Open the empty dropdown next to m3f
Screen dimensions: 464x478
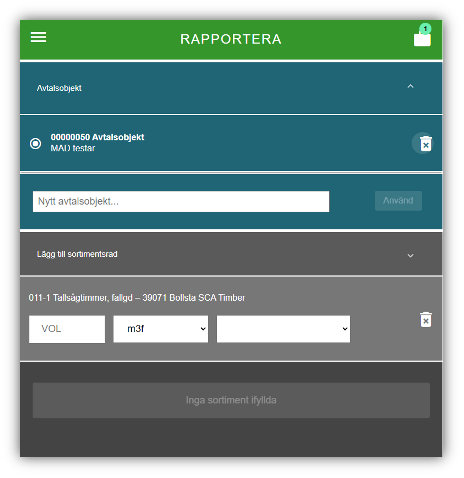click(x=283, y=329)
